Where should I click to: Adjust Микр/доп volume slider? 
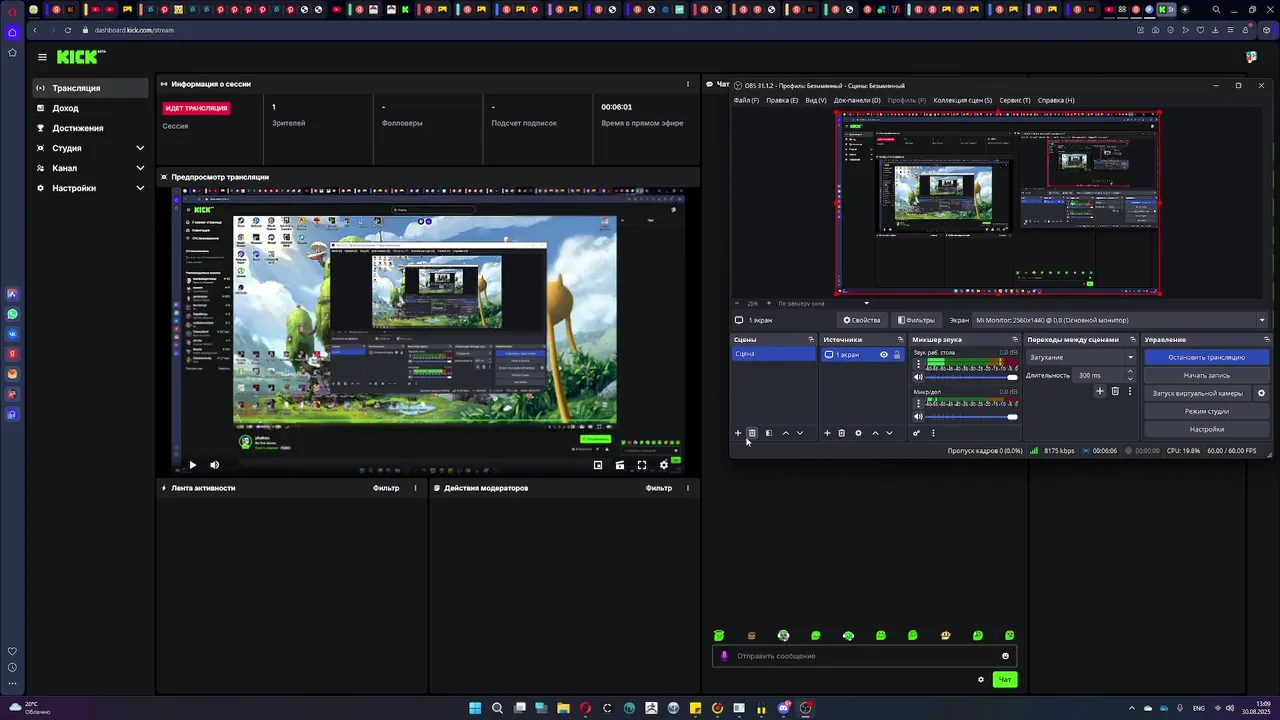tap(972, 416)
